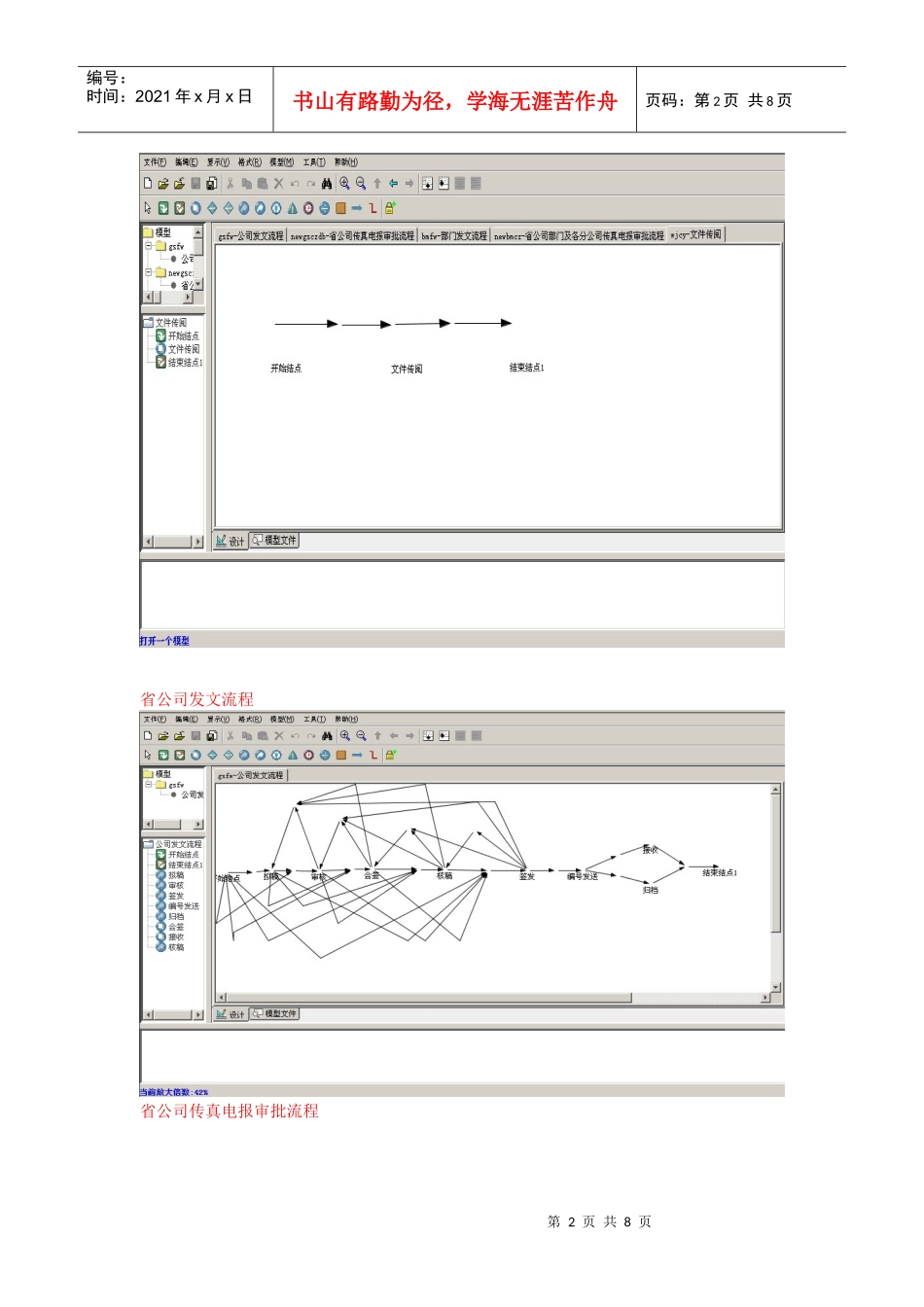Click Zoom out magnifier in 公司发文流程 window
This screenshot has width=924, height=1307.
click(361, 736)
